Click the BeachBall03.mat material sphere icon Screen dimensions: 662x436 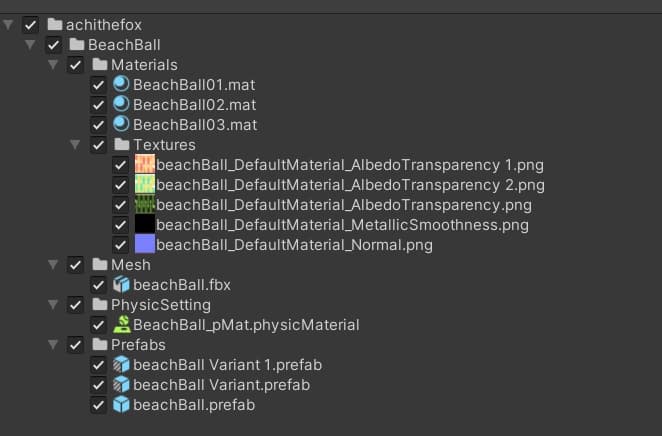click(122, 125)
